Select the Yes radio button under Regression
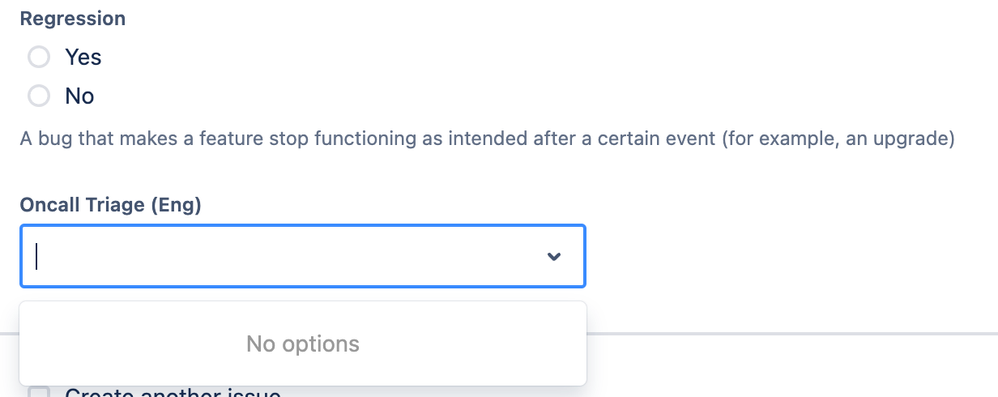Screen dimensions: 998x397 pyautogui.click(x=39, y=57)
